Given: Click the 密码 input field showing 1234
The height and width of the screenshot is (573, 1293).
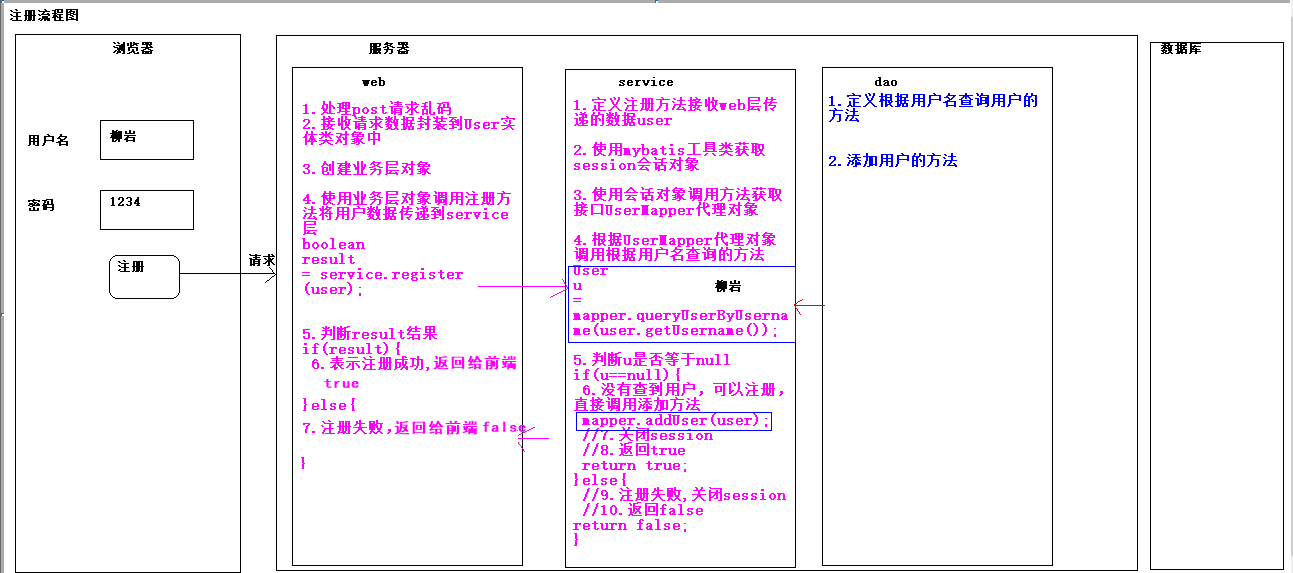Looking at the screenshot, I should tap(146, 209).
